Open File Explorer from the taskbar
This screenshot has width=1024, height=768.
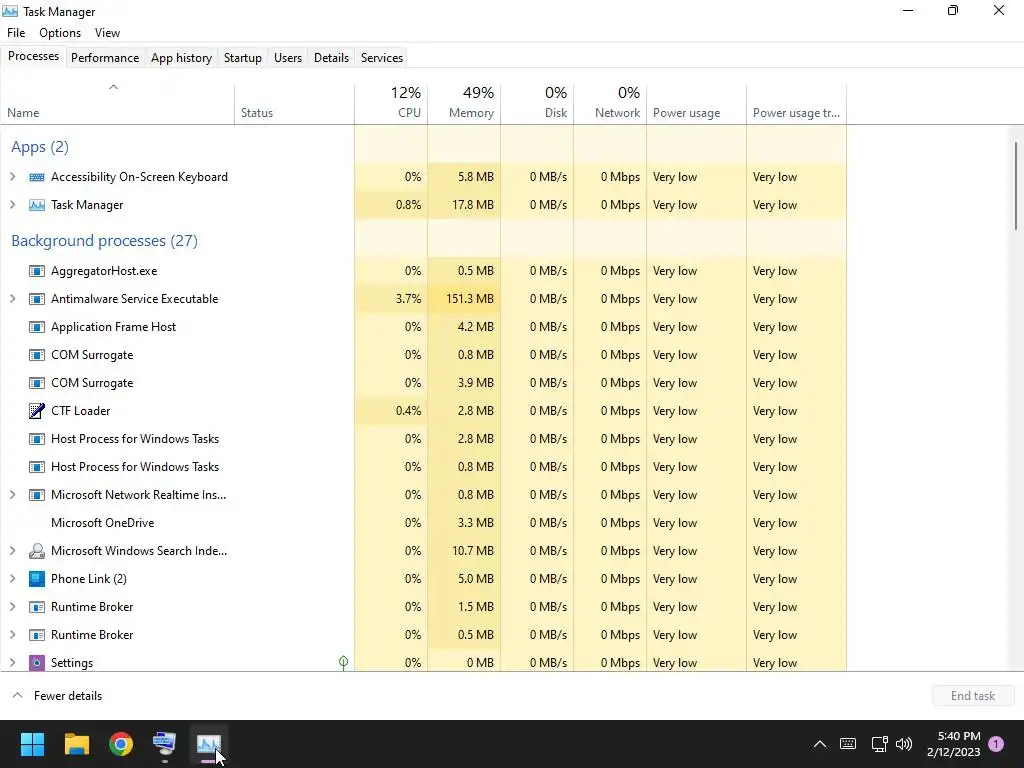coord(76,744)
